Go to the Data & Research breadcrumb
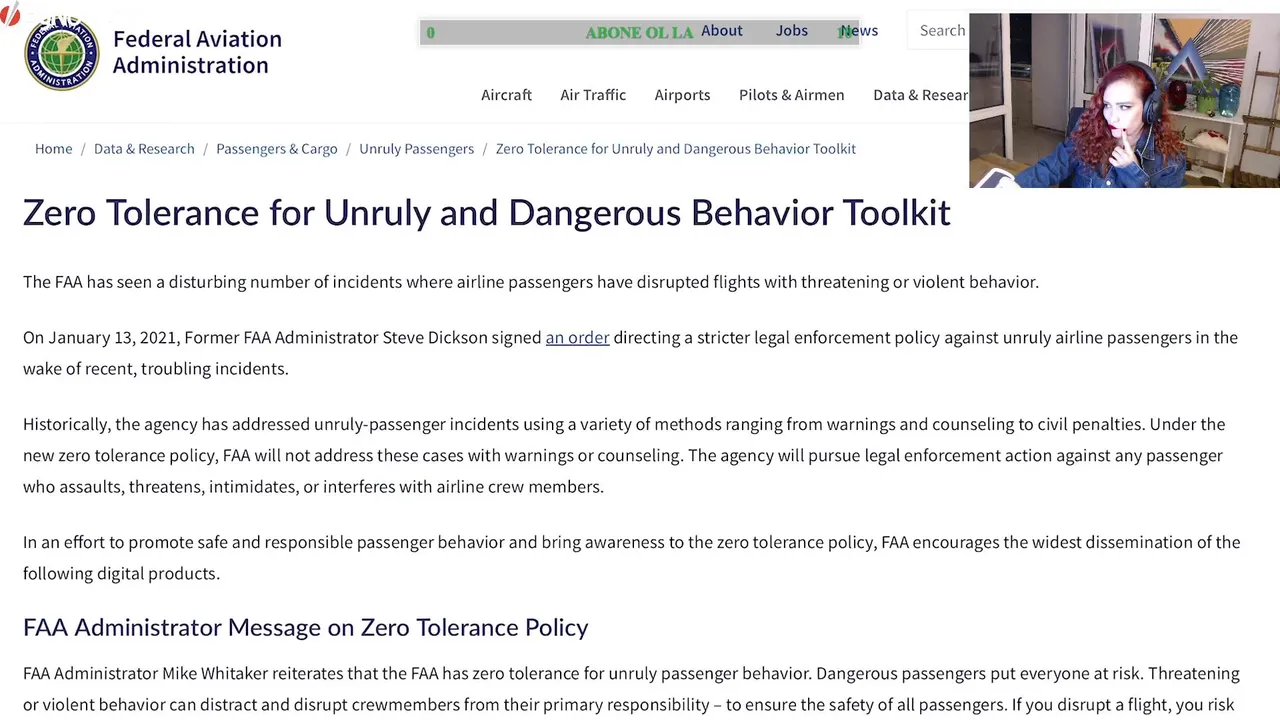The width and height of the screenshot is (1280, 720). [144, 149]
